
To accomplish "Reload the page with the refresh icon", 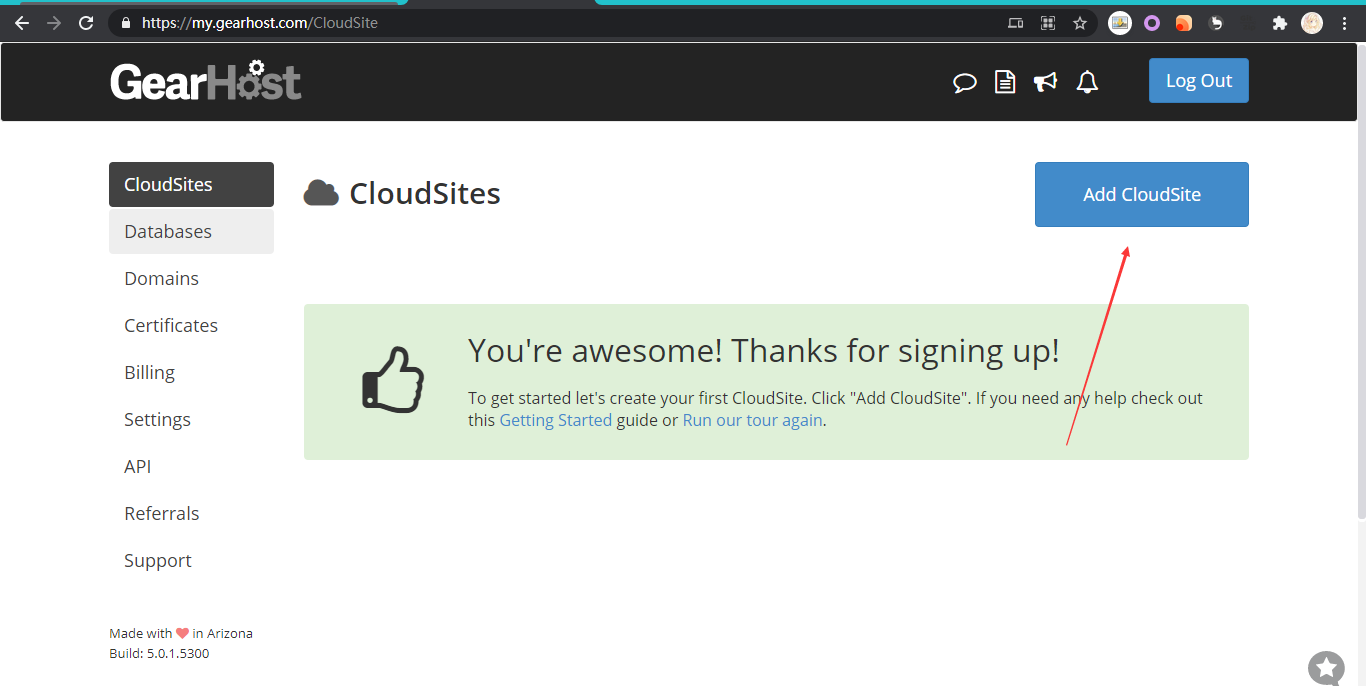I will point(86,23).
